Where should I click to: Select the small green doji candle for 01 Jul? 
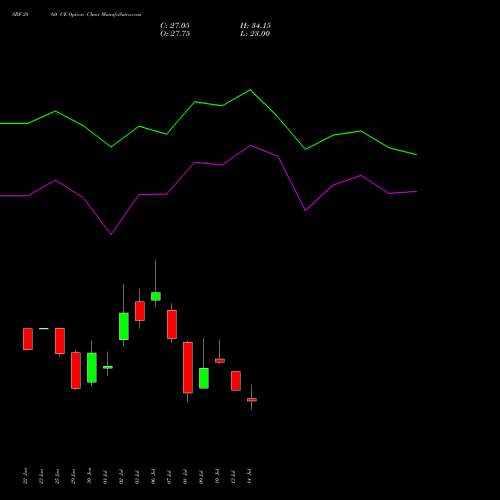click(108, 367)
